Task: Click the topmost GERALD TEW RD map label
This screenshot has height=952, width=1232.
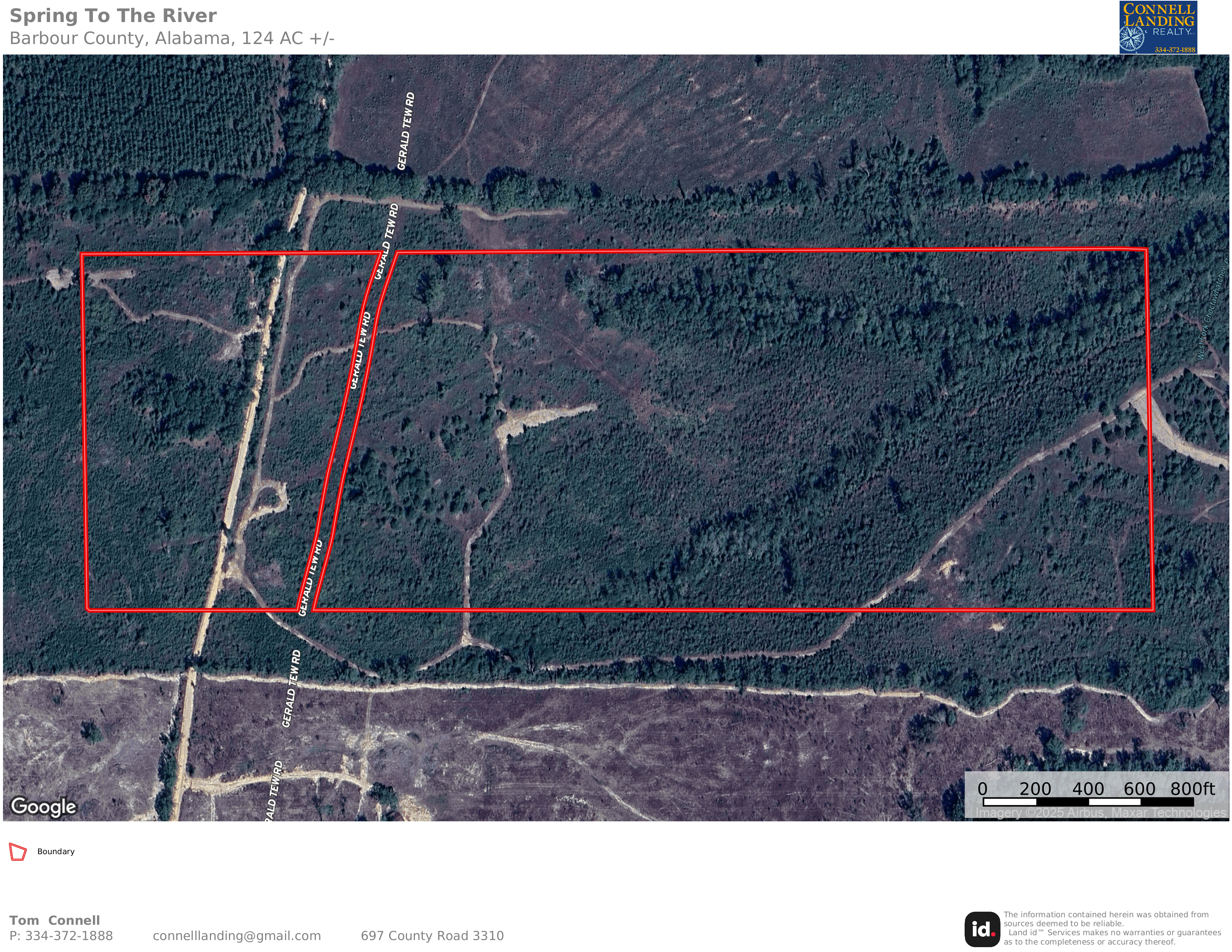Action: pos(406,131)
